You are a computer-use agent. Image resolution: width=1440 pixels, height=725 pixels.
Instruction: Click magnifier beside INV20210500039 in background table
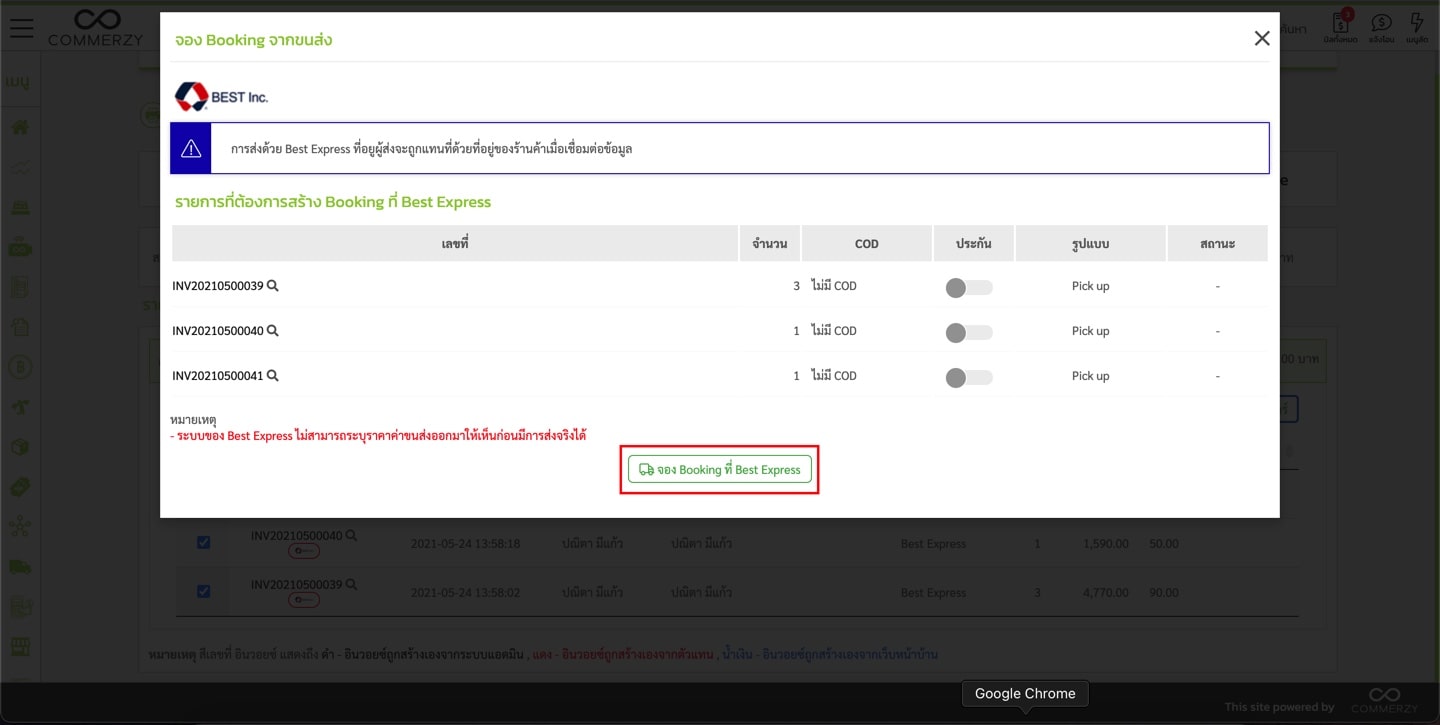coord(351,584)
